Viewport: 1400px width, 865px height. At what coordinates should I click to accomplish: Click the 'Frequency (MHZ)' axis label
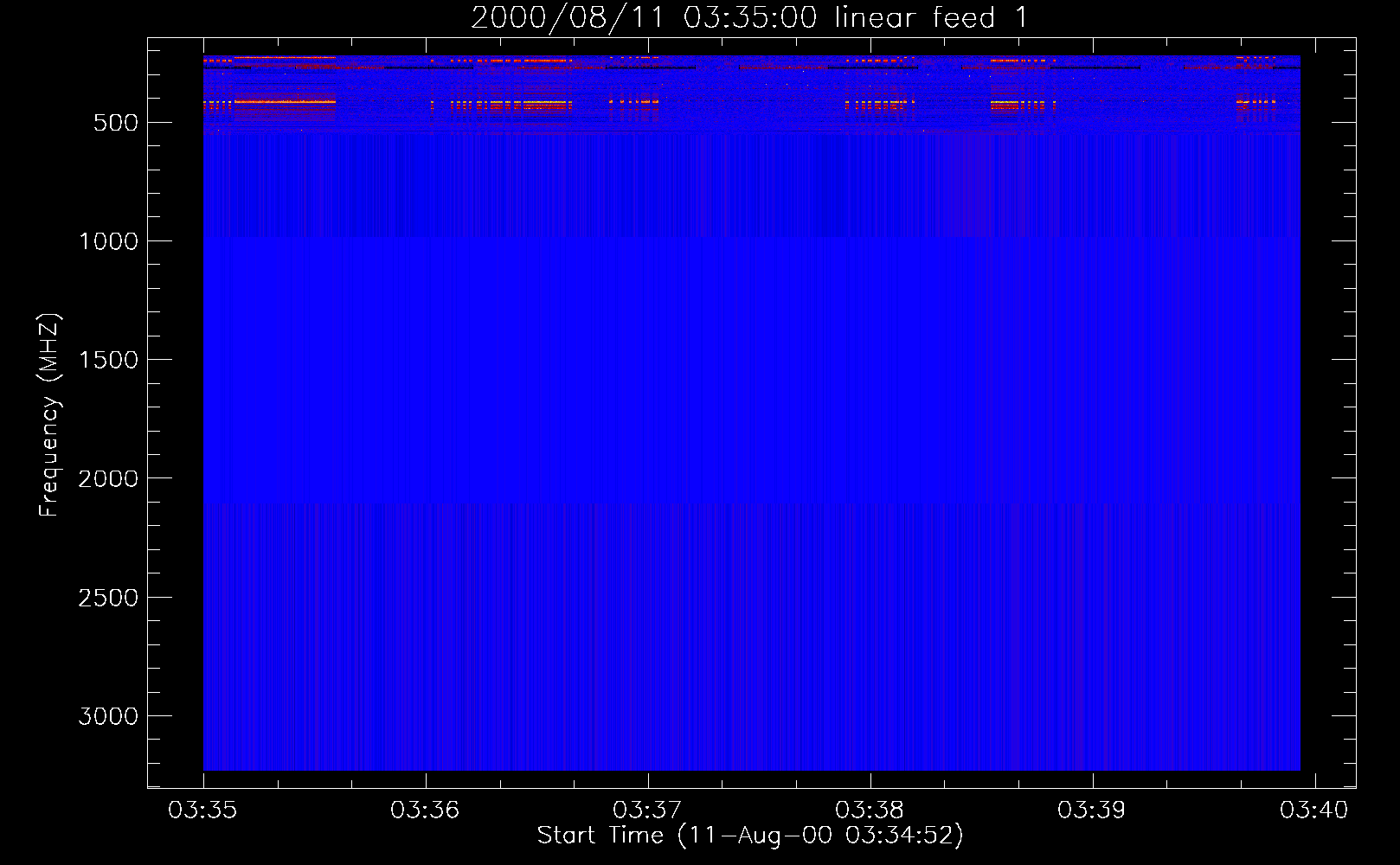click(49, 415)
